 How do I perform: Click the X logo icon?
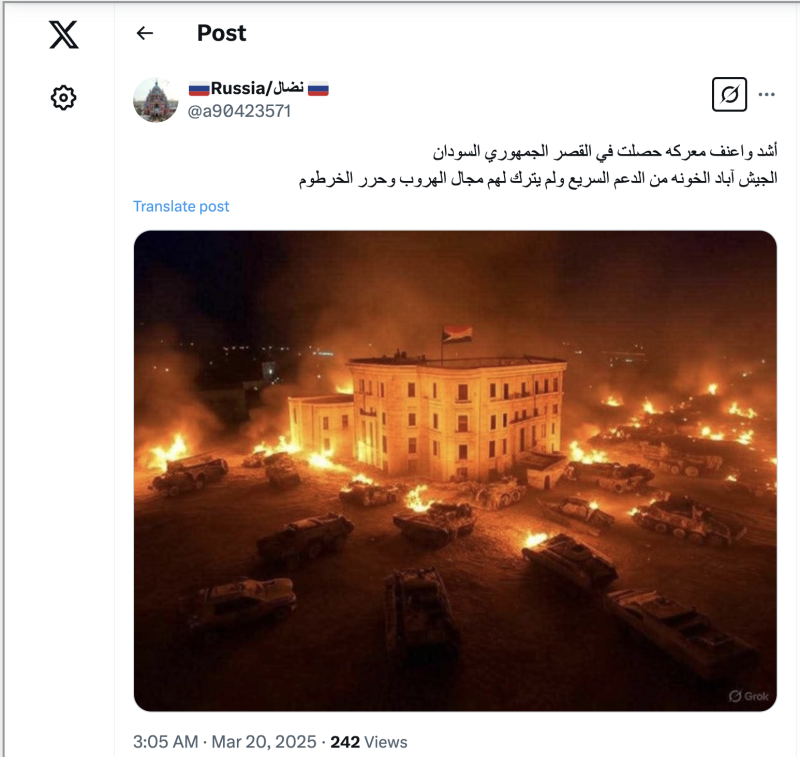coord(64,35)
